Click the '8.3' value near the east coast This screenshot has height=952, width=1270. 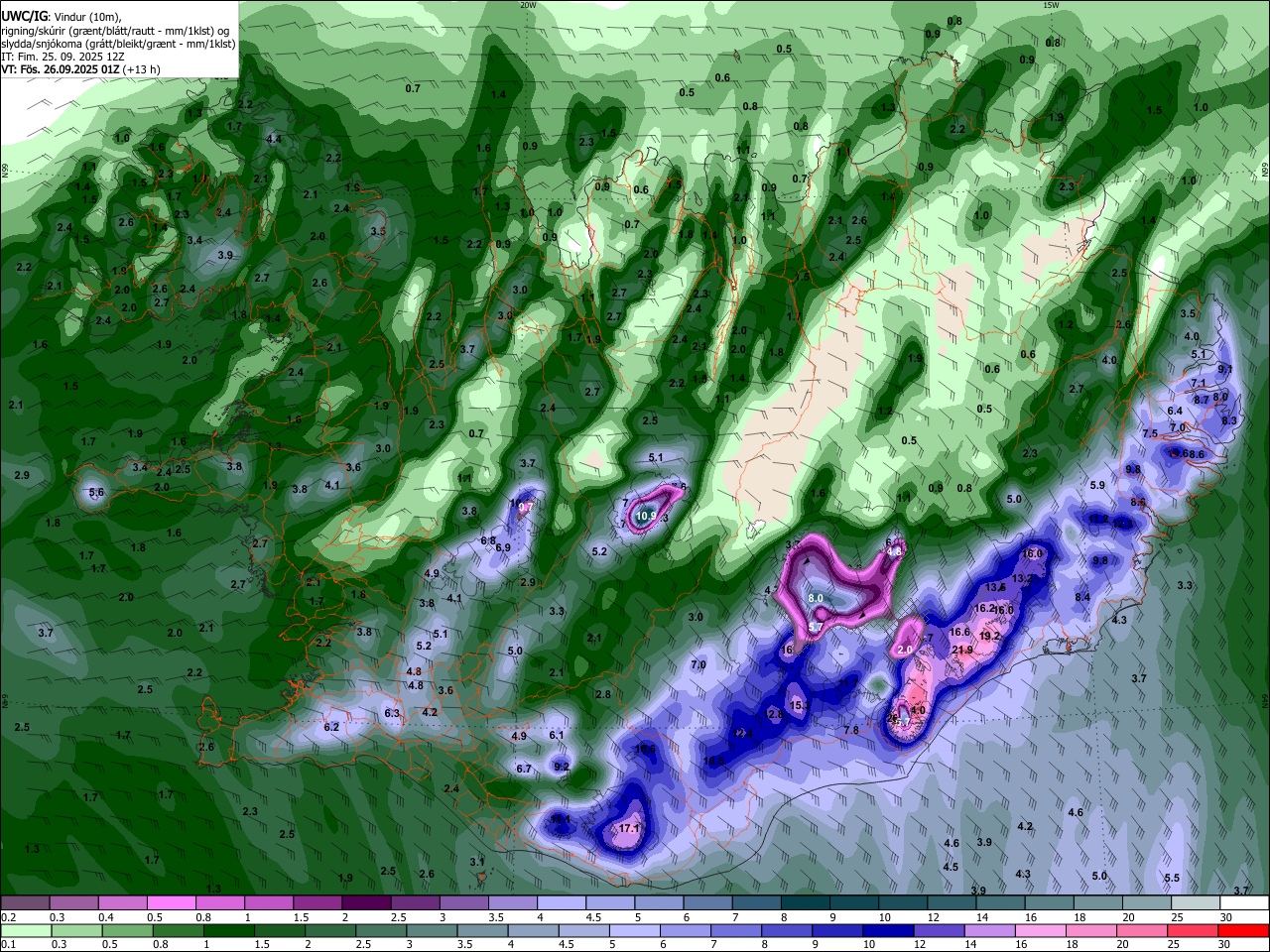coord(1230,420)
